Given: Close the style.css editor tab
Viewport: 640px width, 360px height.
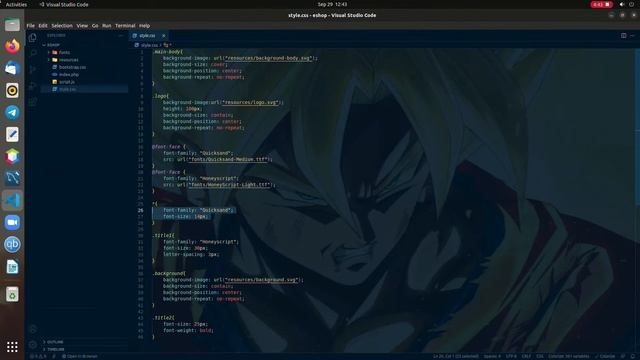Looking at the screenshot, I should (164, 36).
